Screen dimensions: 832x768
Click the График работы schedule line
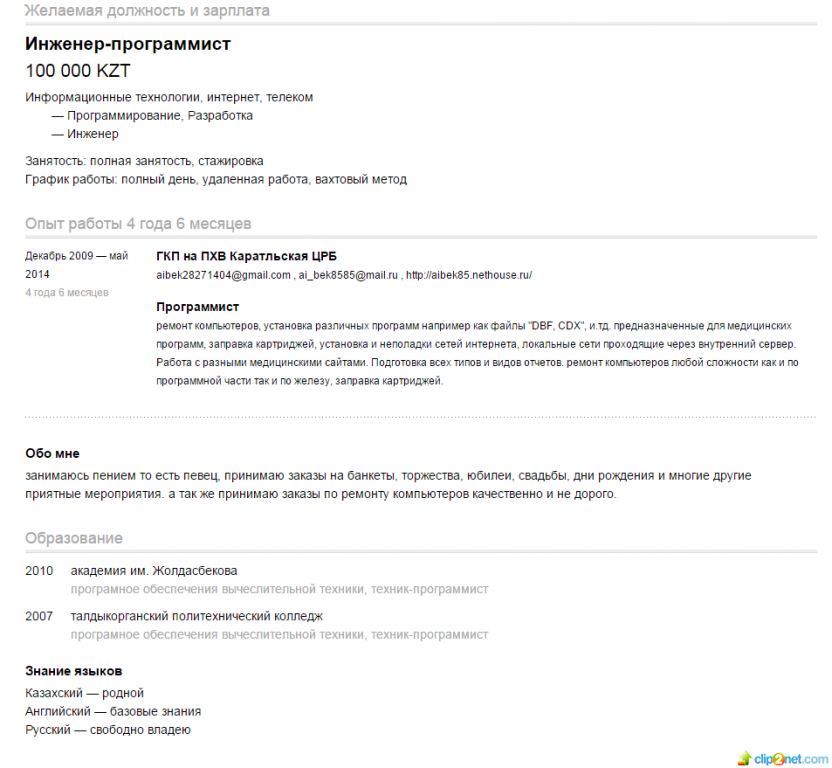pyautogui.click(x=216, y=179)
